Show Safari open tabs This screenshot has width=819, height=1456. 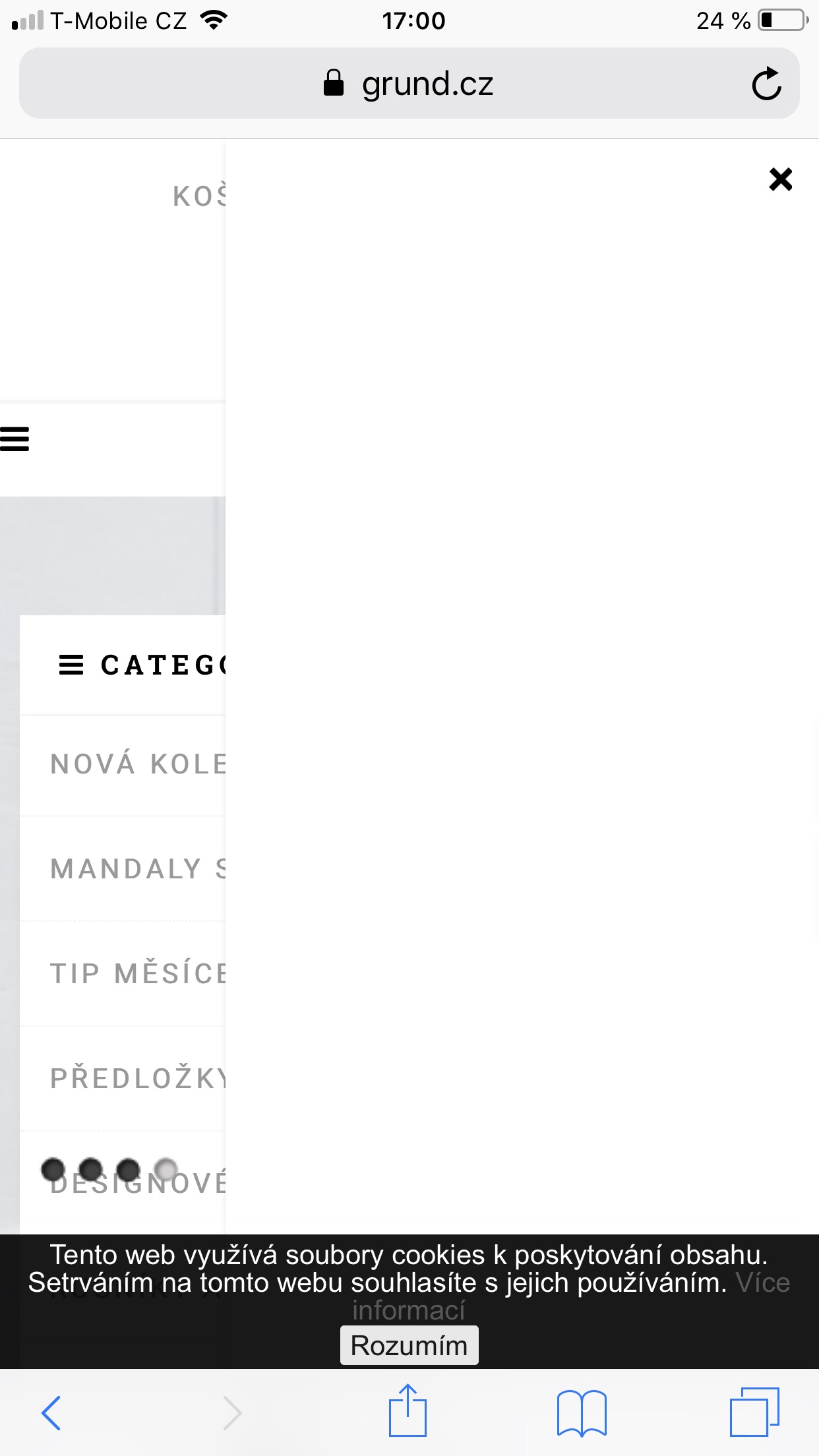(x=754, y=1412)
